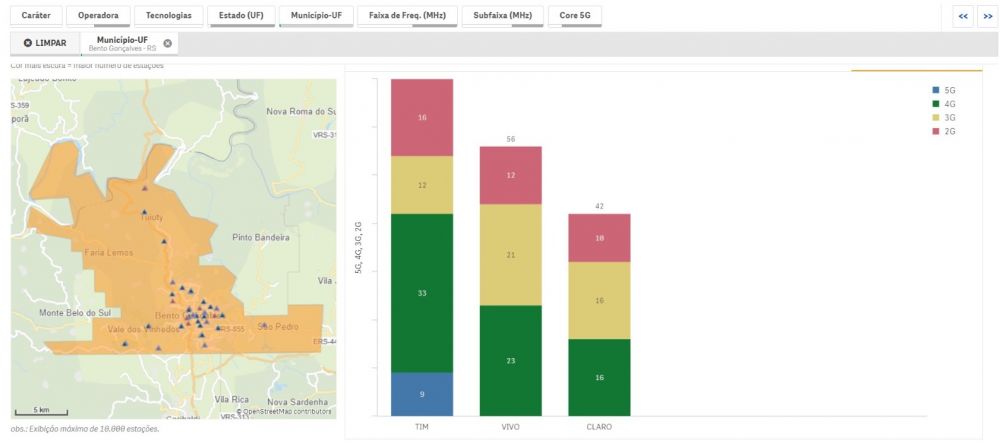Open the Tecnologias filter

pyautogui.click(x=168, y=15)
